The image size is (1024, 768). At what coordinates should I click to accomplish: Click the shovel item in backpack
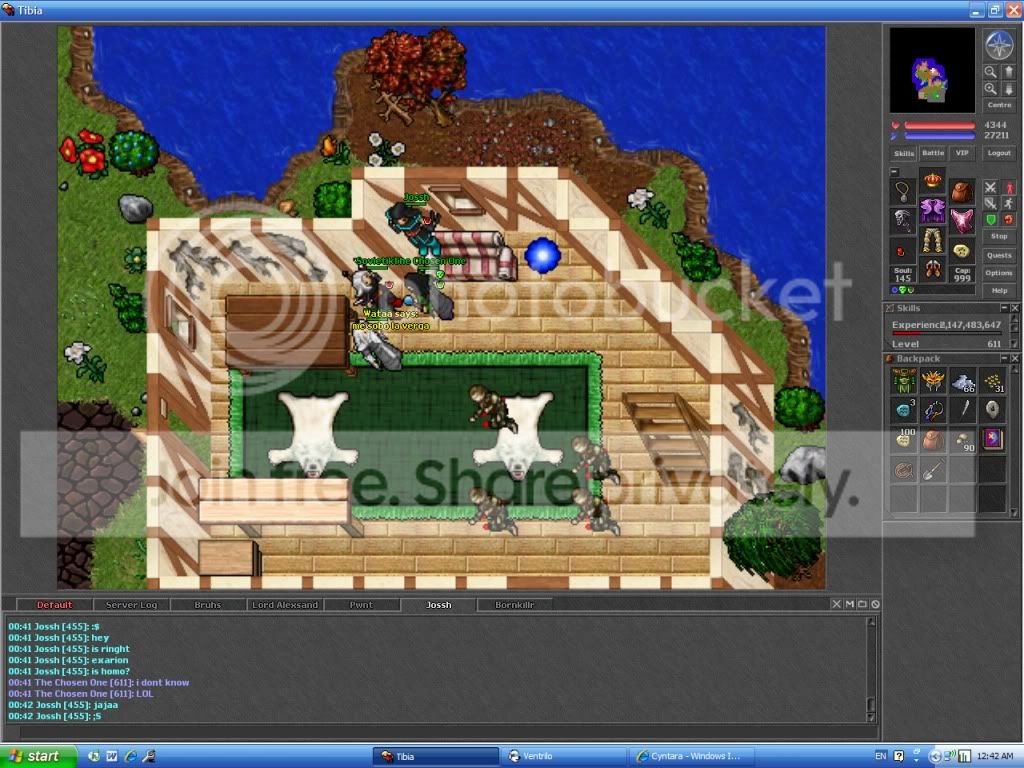pyautogui.click(x=933, y=469)
